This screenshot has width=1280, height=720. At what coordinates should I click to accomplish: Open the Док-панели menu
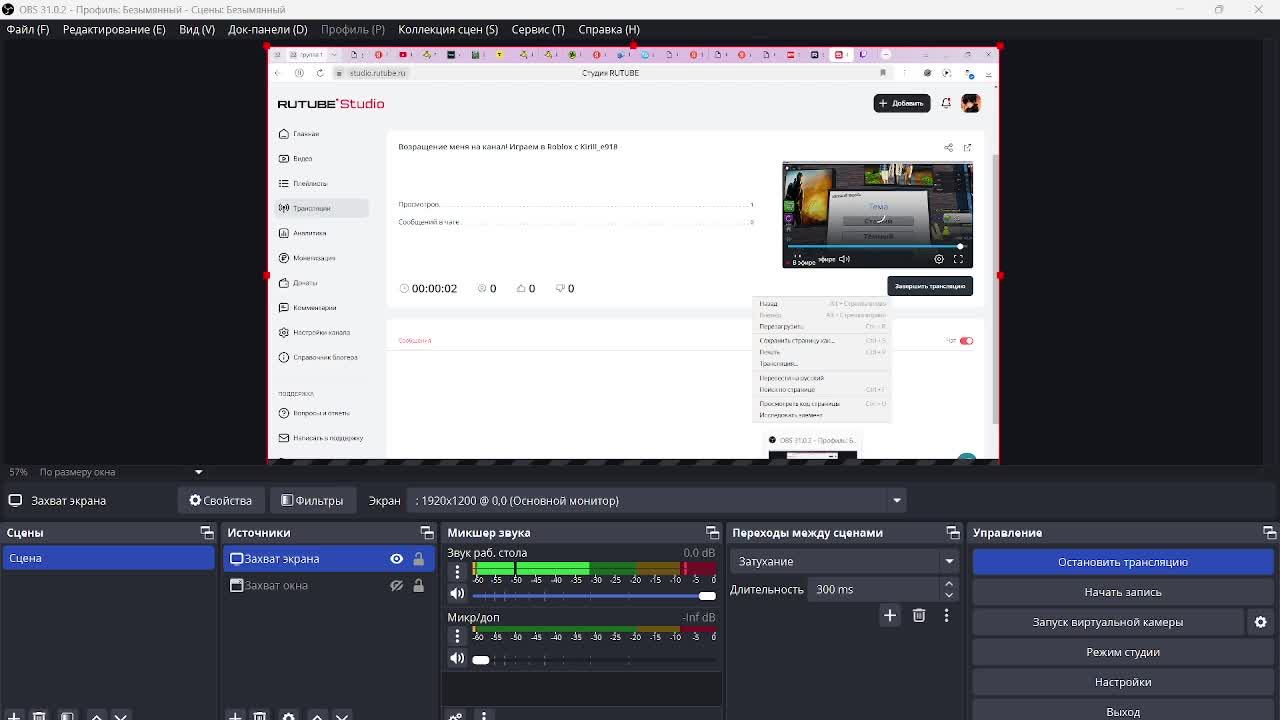pyautogui.click(x=267, y=30)
